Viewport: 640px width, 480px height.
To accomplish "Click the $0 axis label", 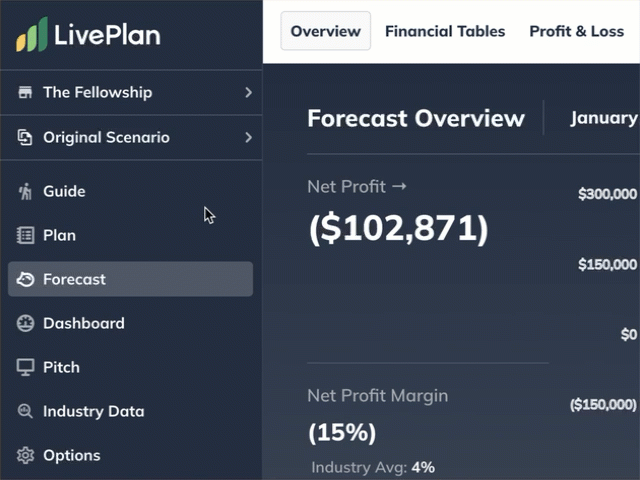I will tap(629, 335).
